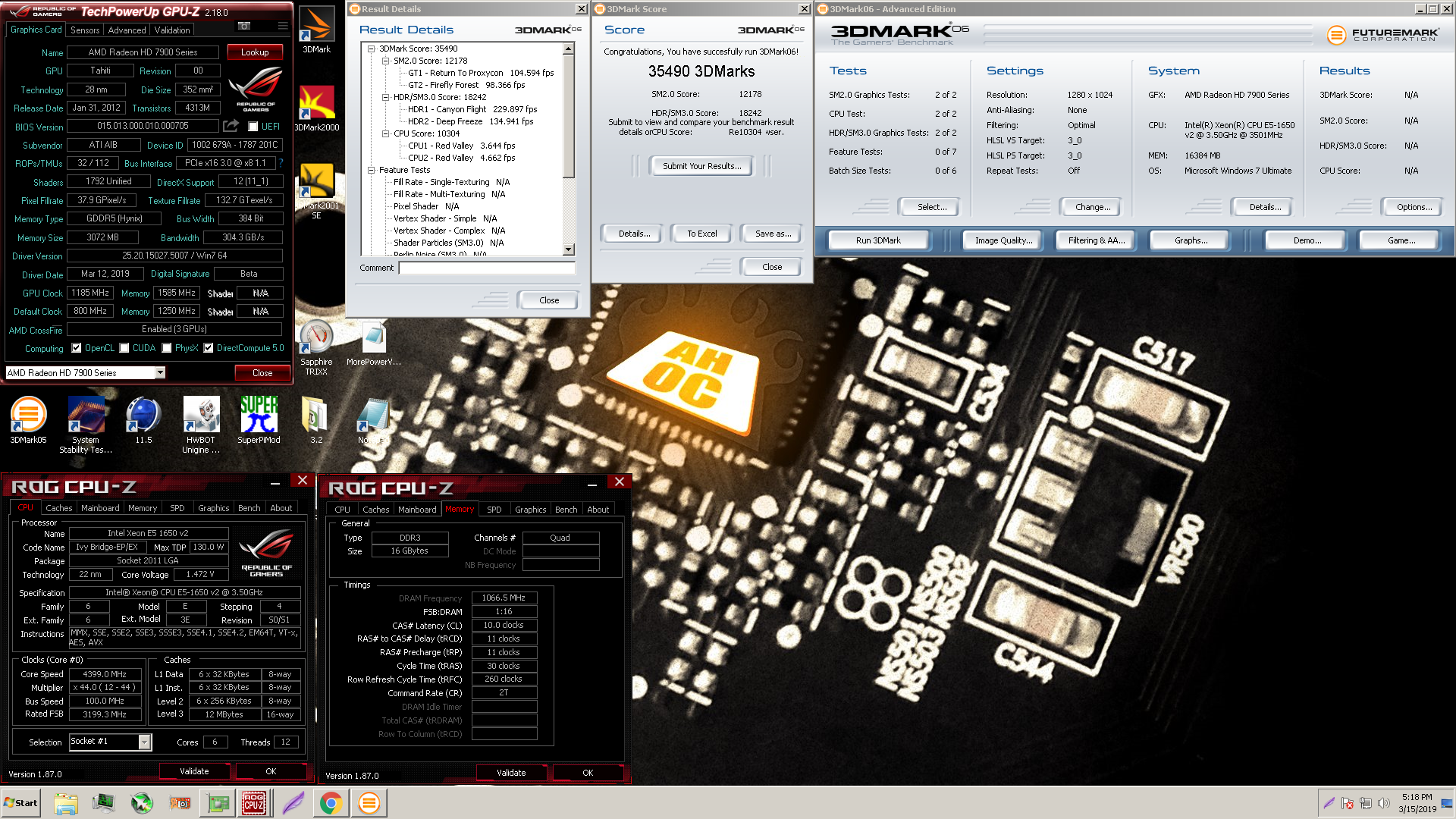Open the 3DMark2000 desktop shortcut

click(316, 108)
